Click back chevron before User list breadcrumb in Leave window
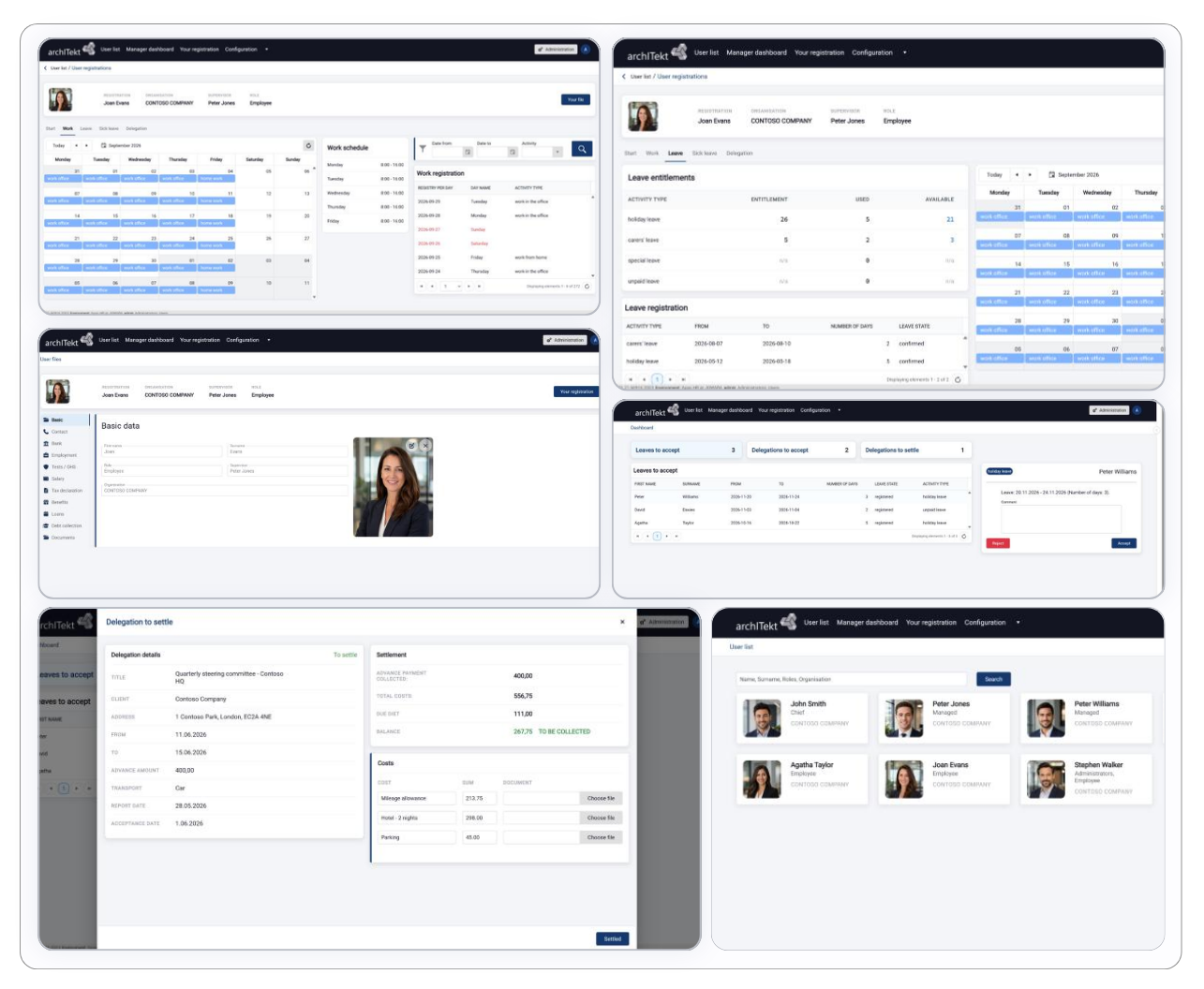 [x=623, y=77]
